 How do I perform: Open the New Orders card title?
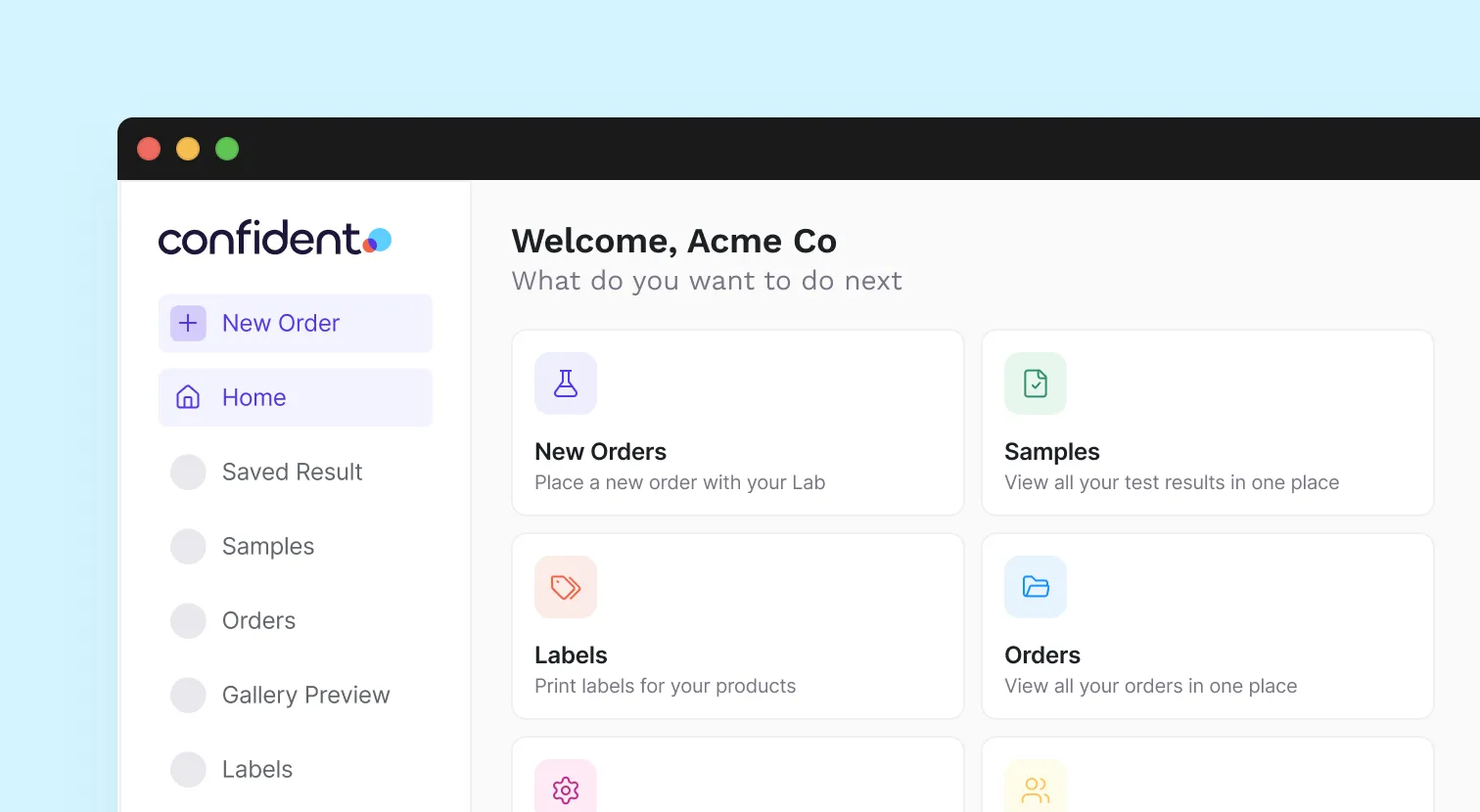coord(600,451)
